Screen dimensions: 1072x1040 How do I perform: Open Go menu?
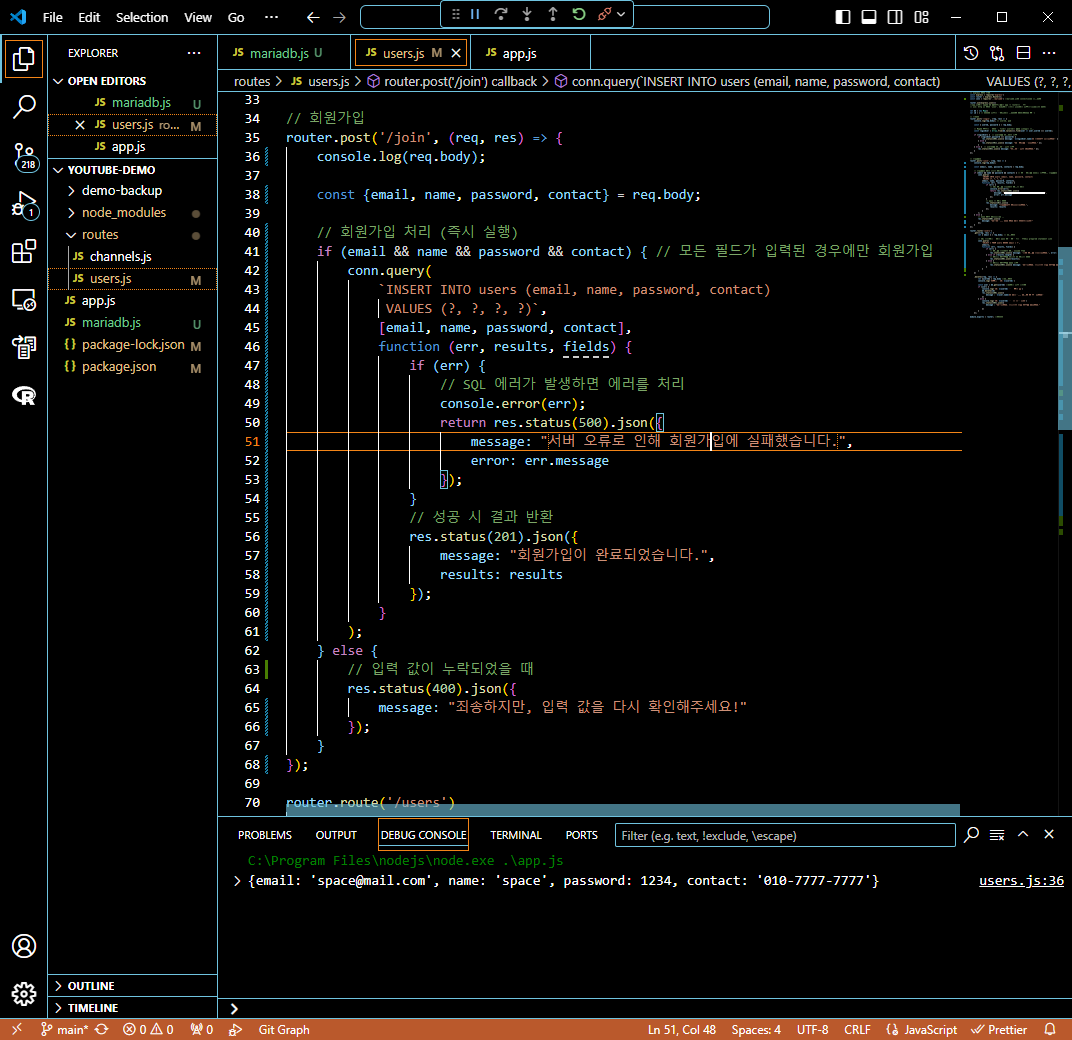click(236, 17)
